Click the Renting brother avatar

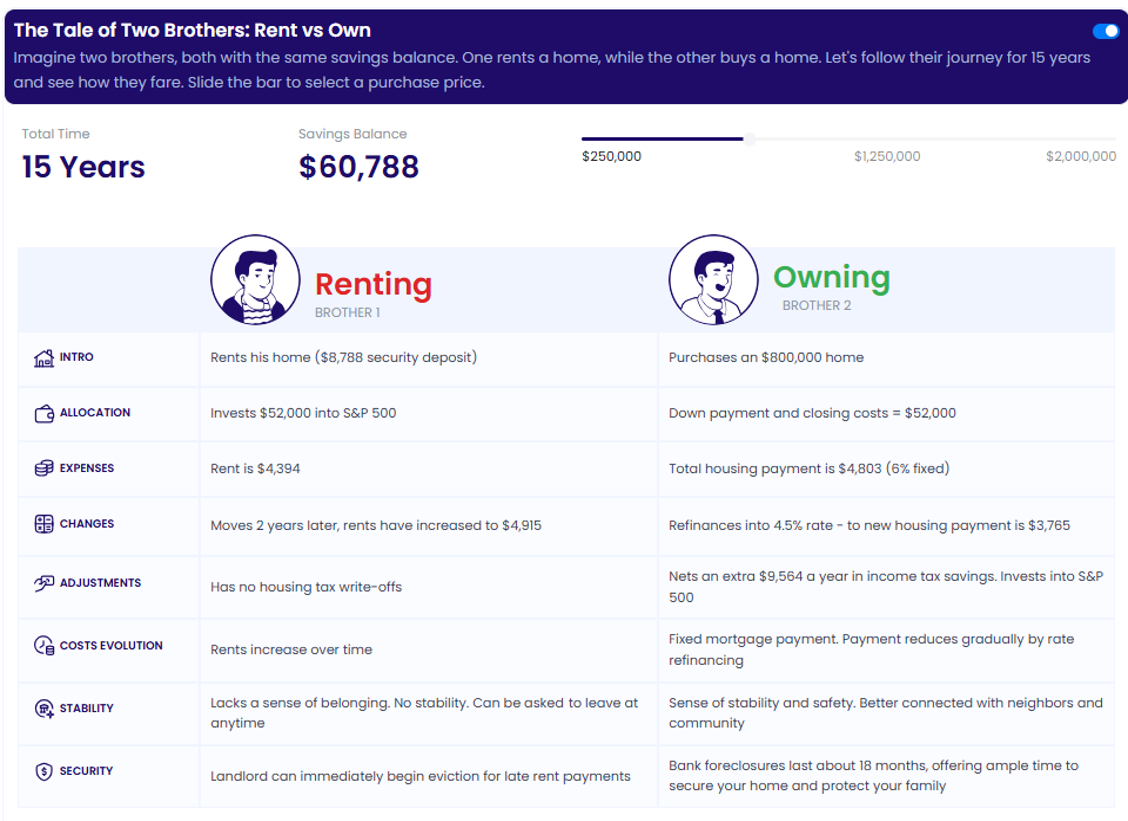click(255, 280)
